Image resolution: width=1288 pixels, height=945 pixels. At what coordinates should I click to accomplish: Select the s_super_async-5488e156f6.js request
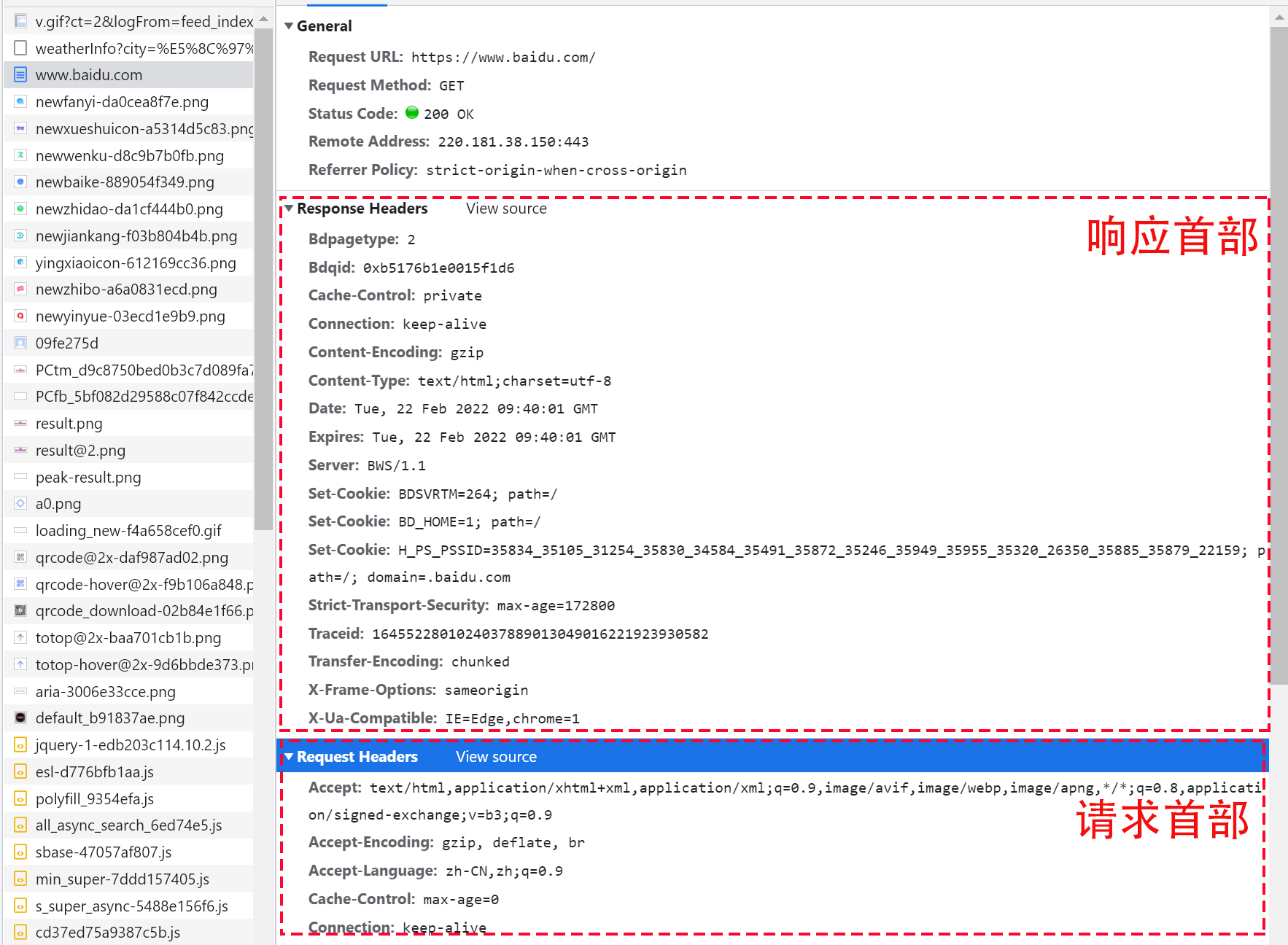[x=129, y=906]
